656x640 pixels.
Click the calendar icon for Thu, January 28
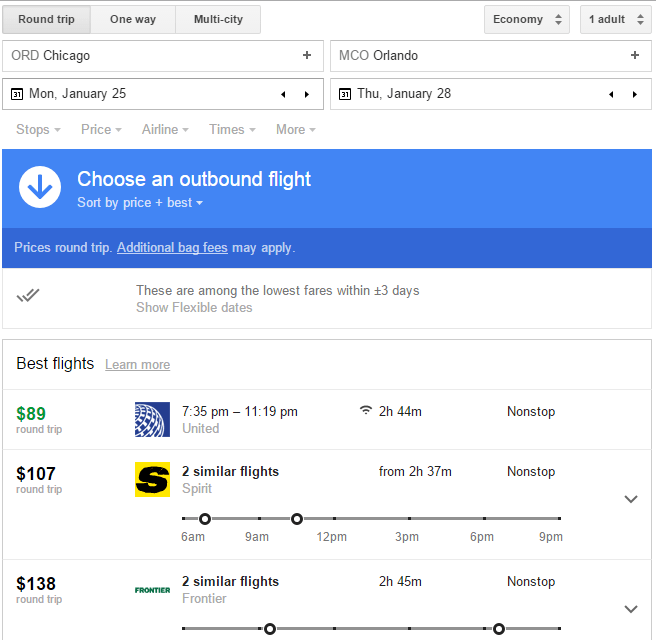click(345, 94)
